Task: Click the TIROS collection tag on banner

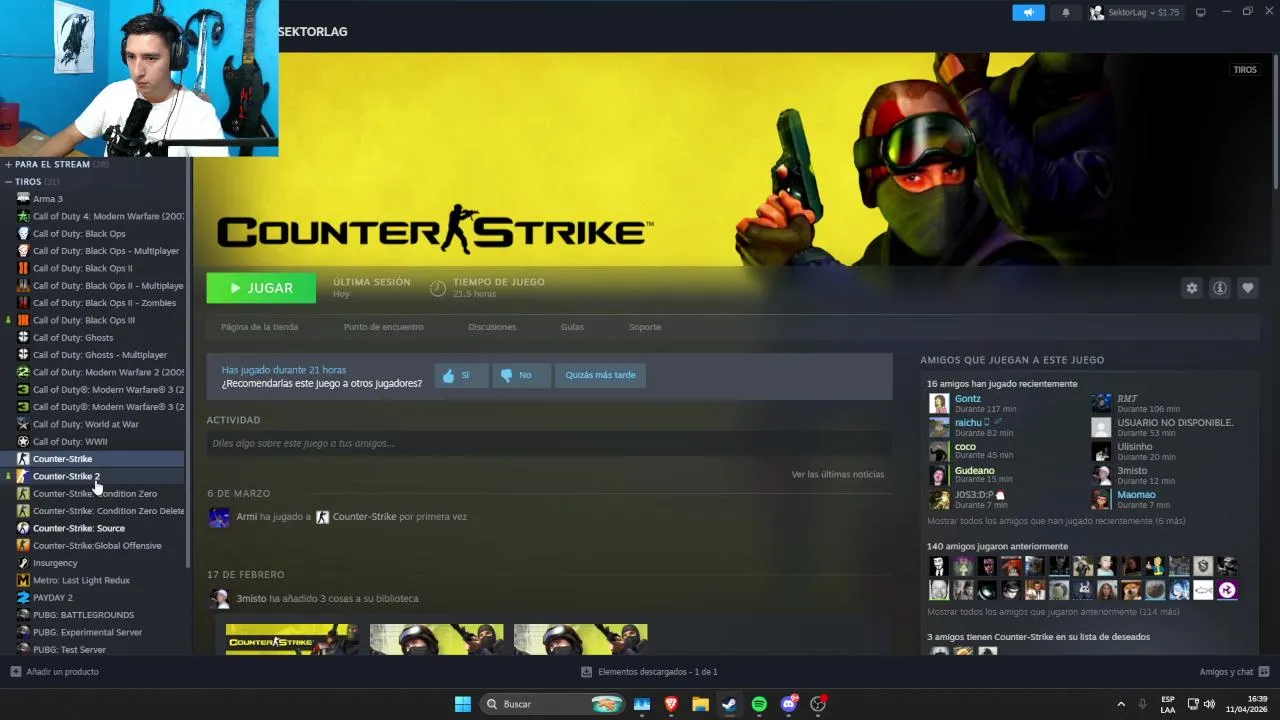Action: [1245, 70]
